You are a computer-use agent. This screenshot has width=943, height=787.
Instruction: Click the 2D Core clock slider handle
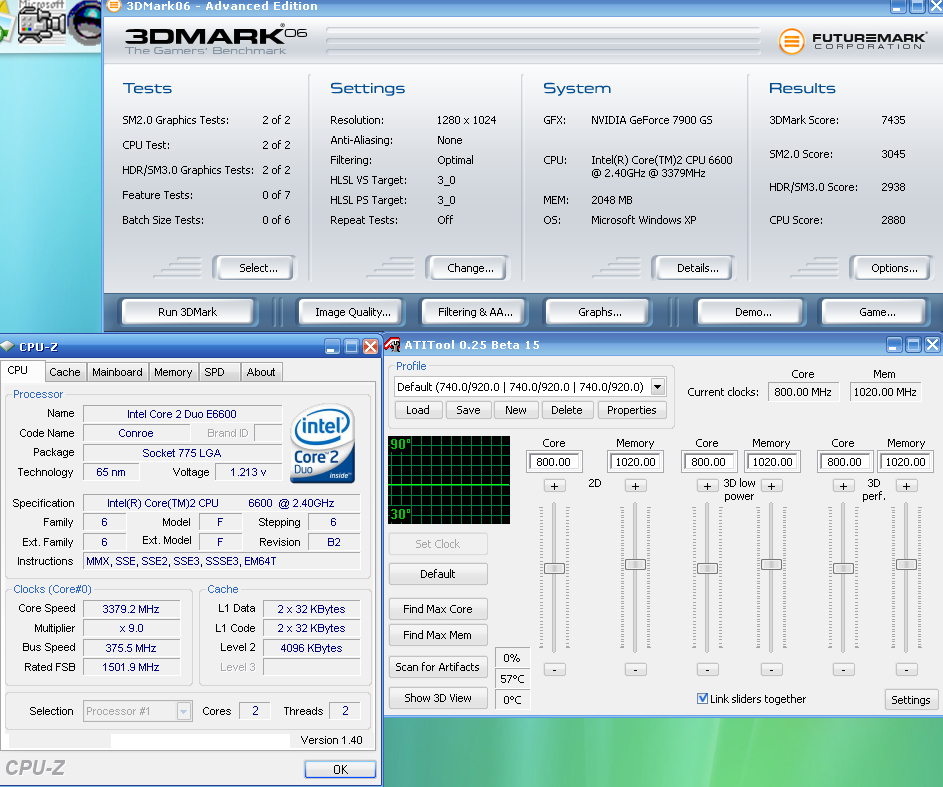(554, 568)
